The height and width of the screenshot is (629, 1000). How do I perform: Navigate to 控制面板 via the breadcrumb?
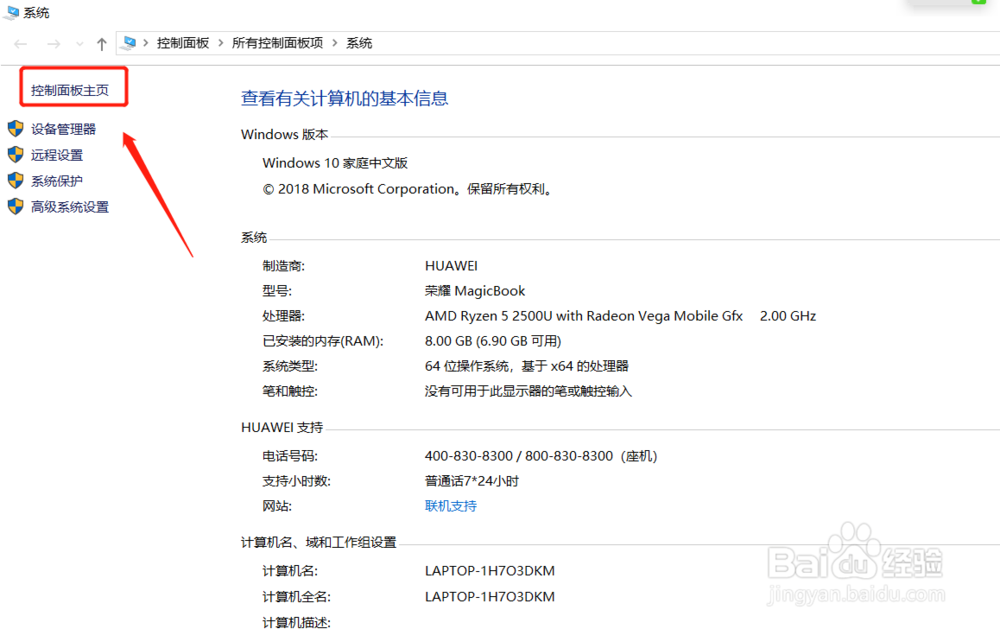coord(182,43)
